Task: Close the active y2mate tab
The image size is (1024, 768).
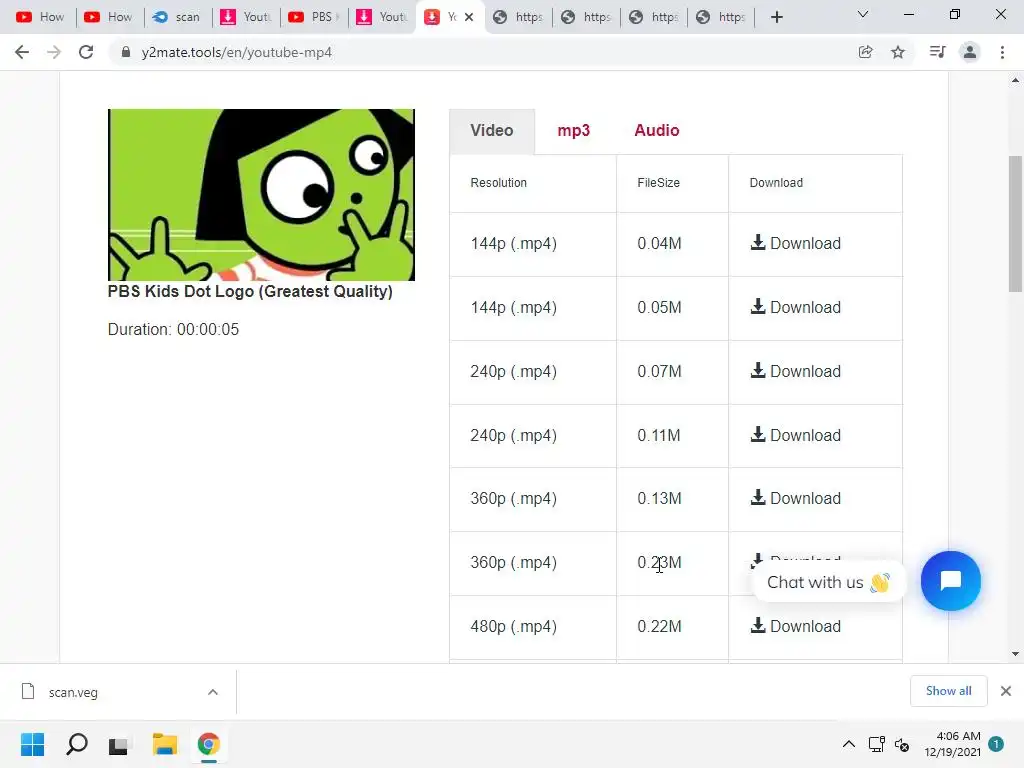Action: coord(469,17)
